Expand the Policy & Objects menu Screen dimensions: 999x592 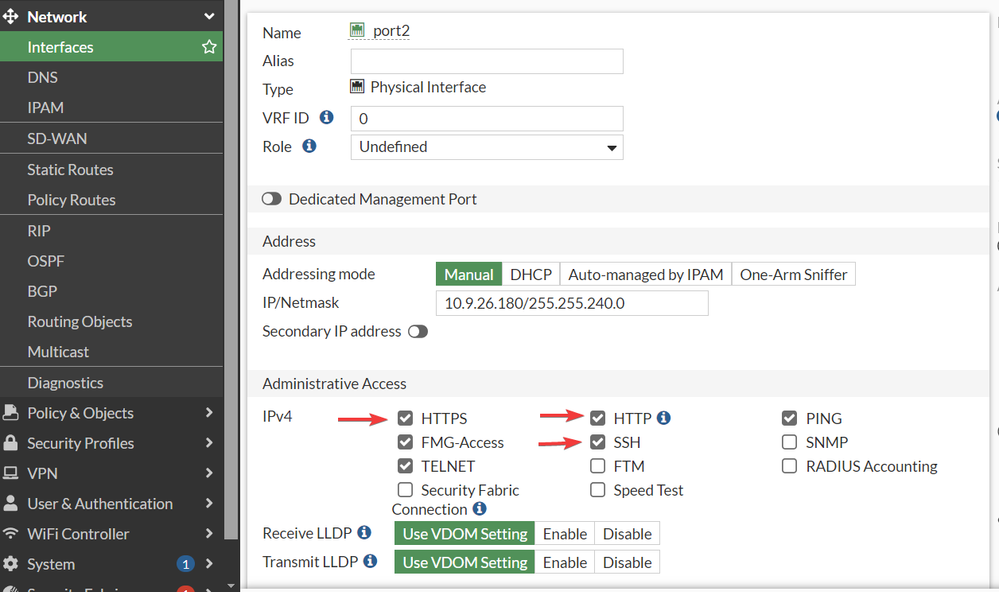point(110,413)
